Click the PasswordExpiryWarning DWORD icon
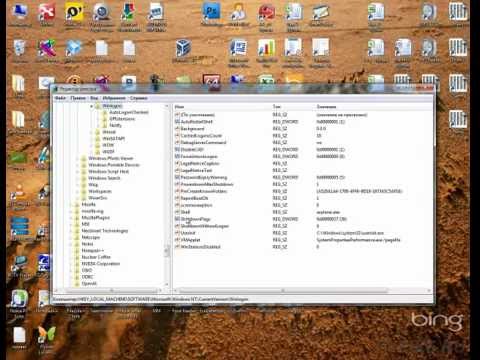 tap(177, 177)
